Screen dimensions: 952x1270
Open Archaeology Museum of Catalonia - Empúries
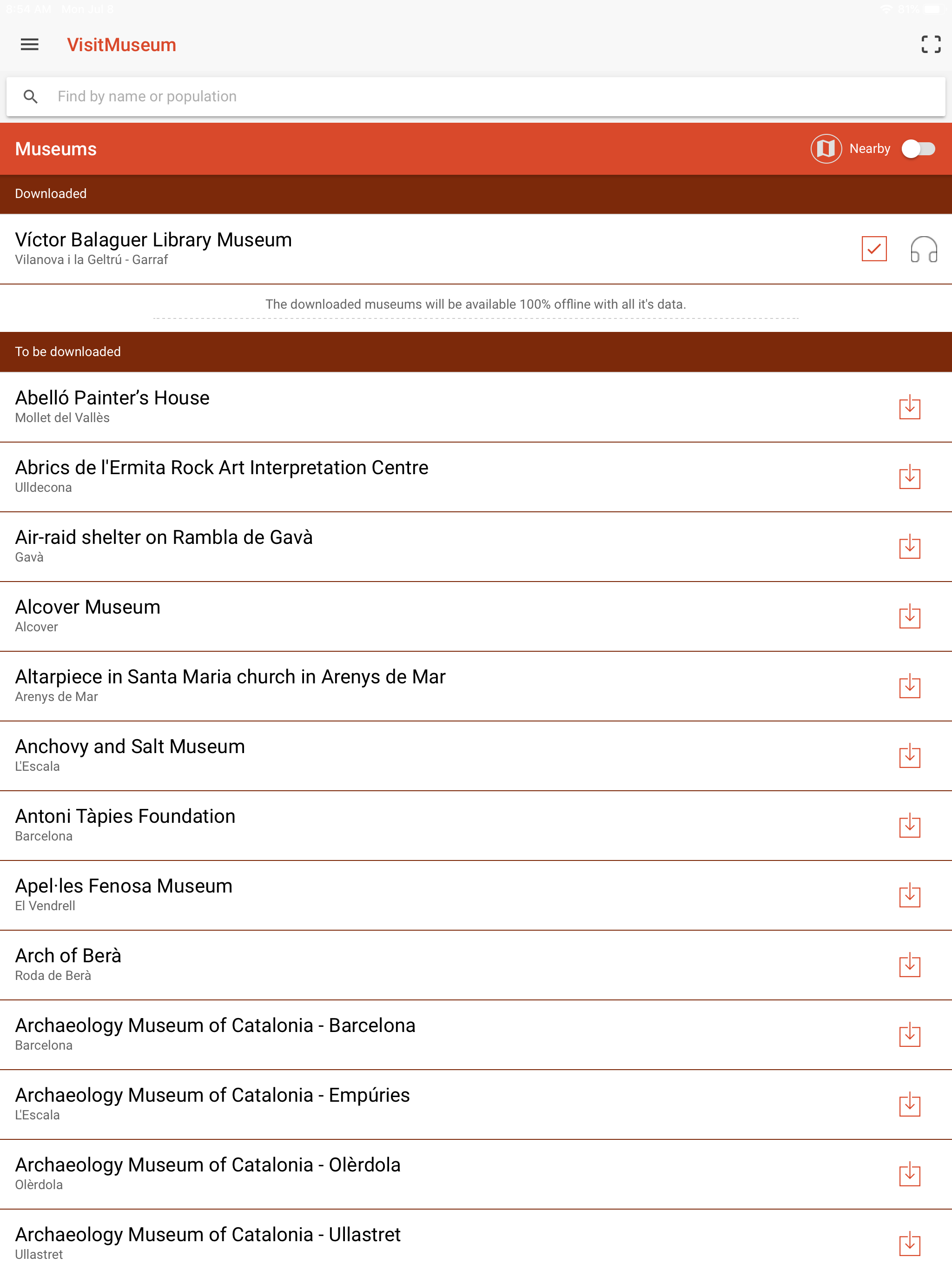click(x=212, y=1104)
